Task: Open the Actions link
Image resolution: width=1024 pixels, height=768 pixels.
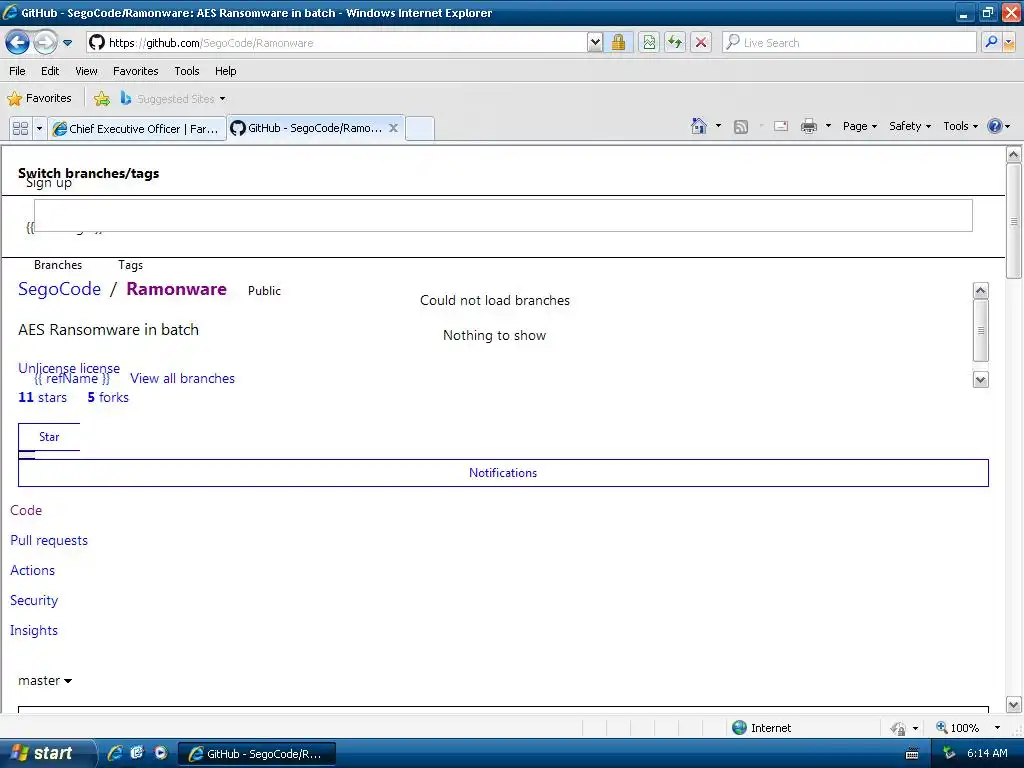Action: [33, 571]
